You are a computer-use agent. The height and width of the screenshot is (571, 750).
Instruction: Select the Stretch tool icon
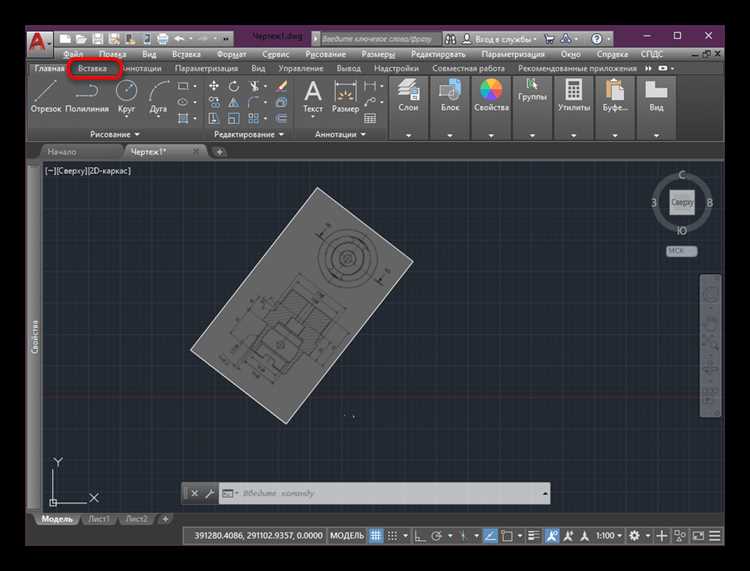(214, 118)
